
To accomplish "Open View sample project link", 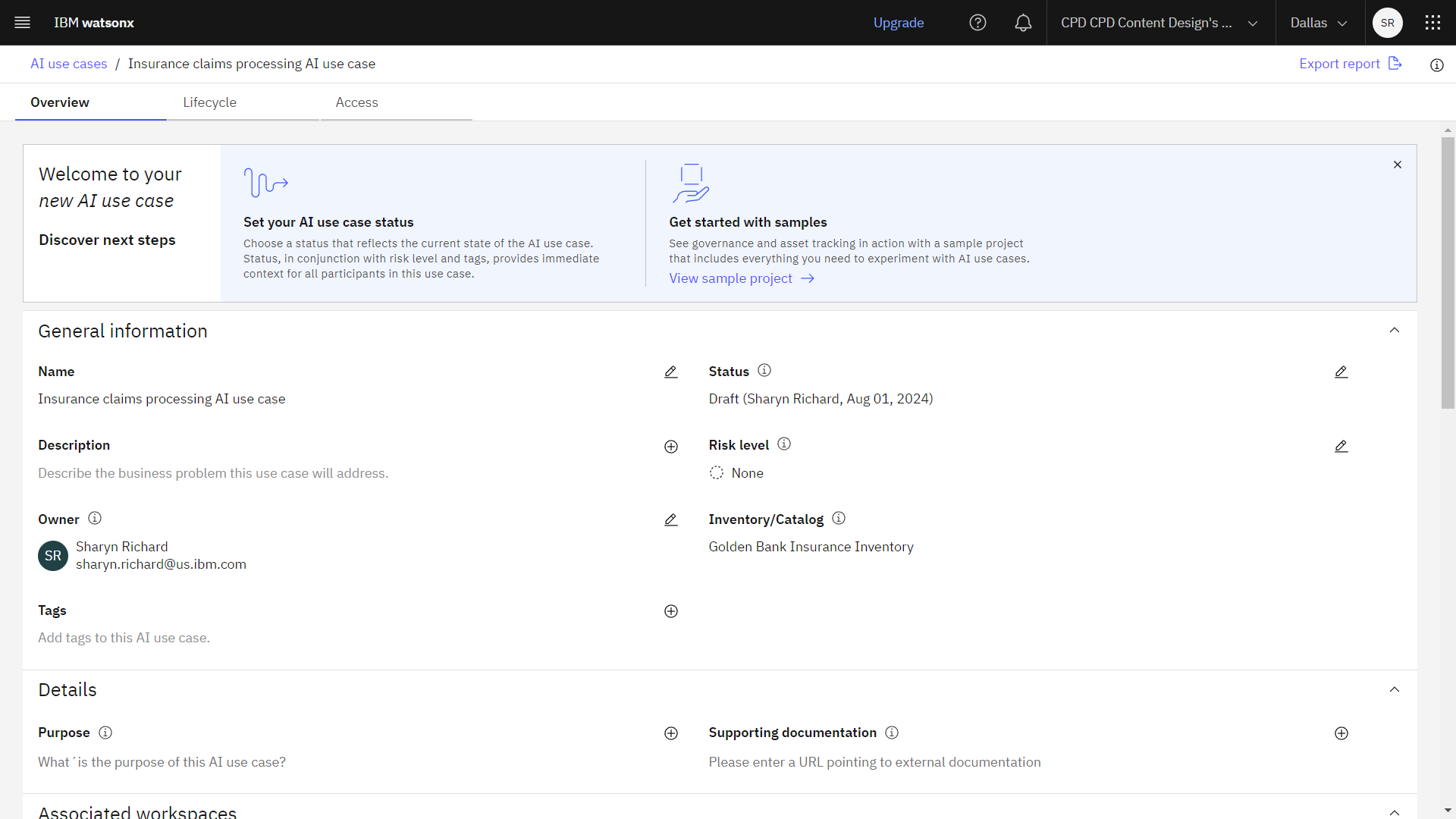I will (742, 278).
